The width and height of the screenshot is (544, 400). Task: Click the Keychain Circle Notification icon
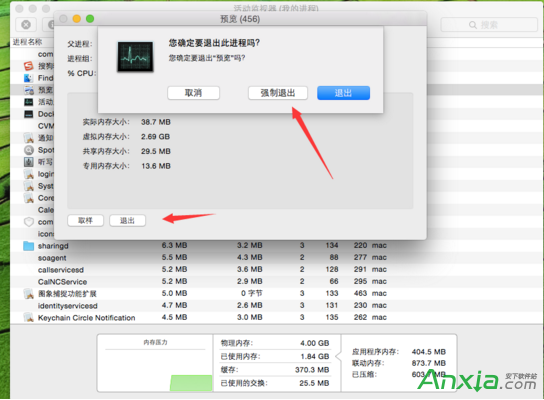click(28, 317)
